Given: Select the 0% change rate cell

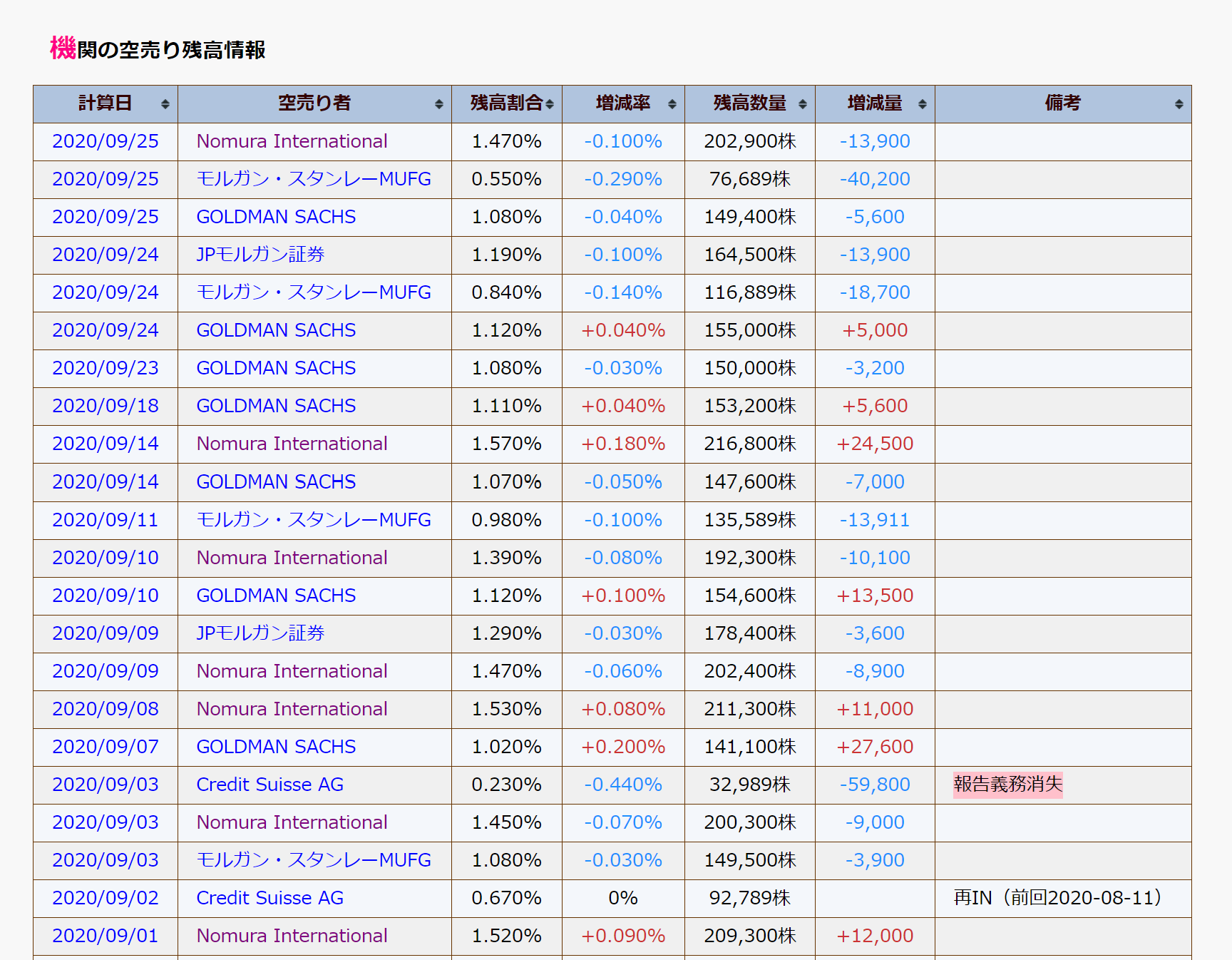Looking at the screenshot, I should [x=623, y=898].
